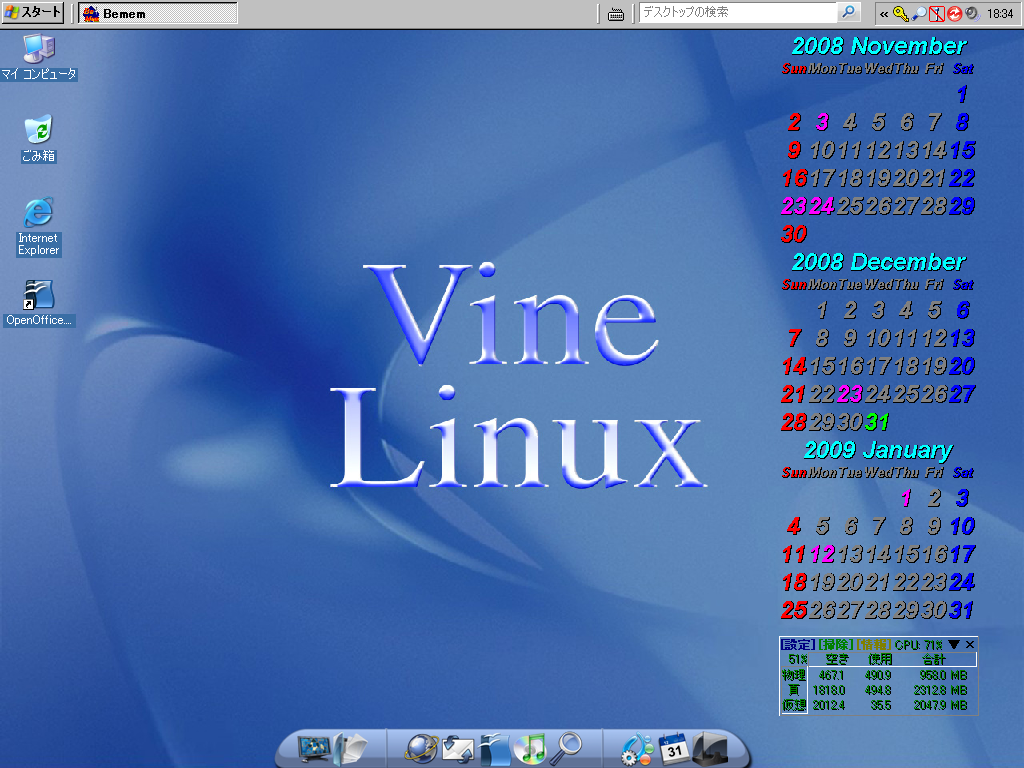Image resolution: width=1024 pixels, height=768 pixels.
Task: Focus the デスクトップの検索 search field
Action: pos(737,12)
